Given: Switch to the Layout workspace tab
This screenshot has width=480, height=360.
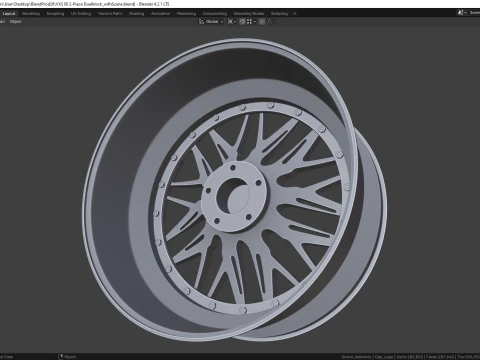Looking at the screenshot, I should point(9,14).
